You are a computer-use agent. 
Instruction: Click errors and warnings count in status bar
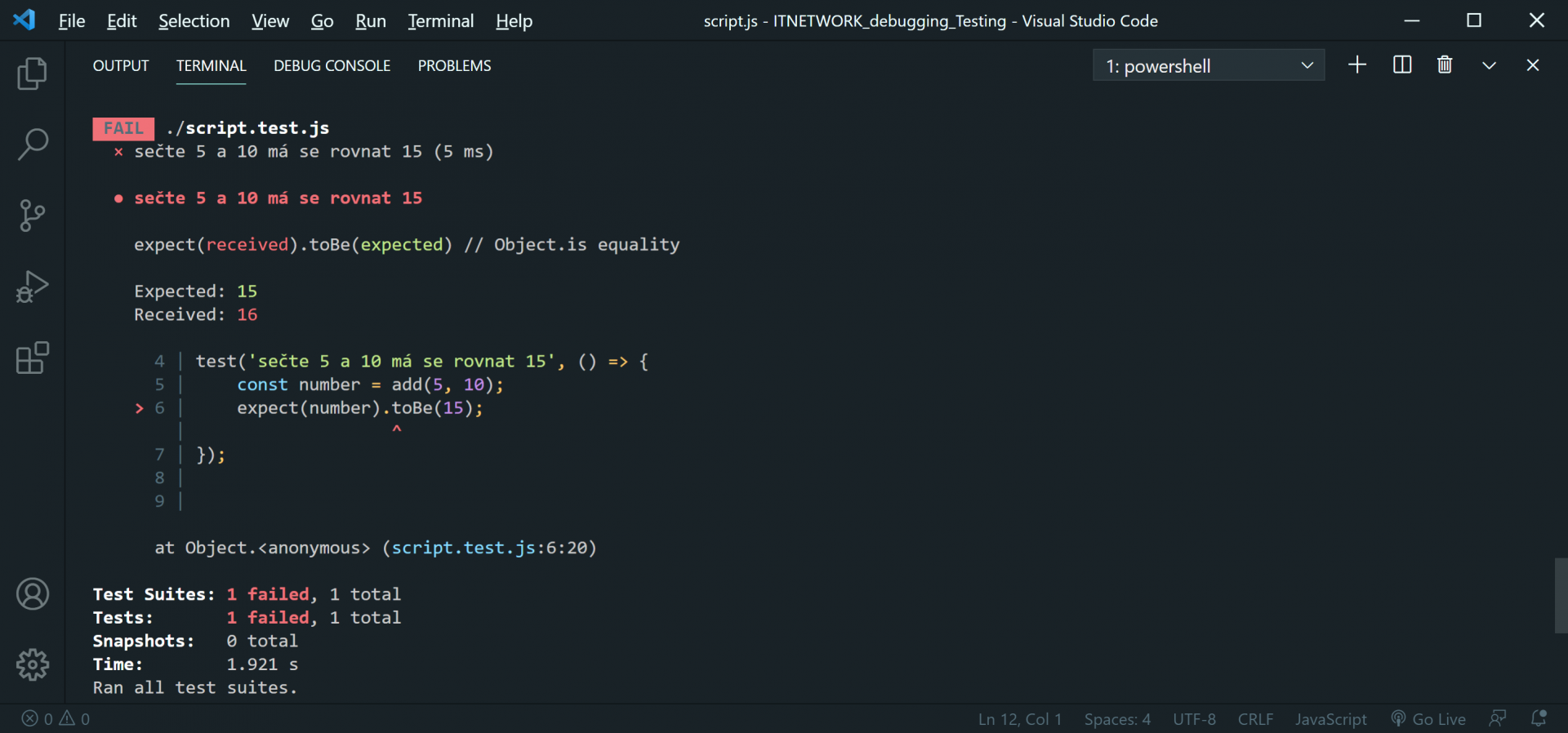(56, 718)
